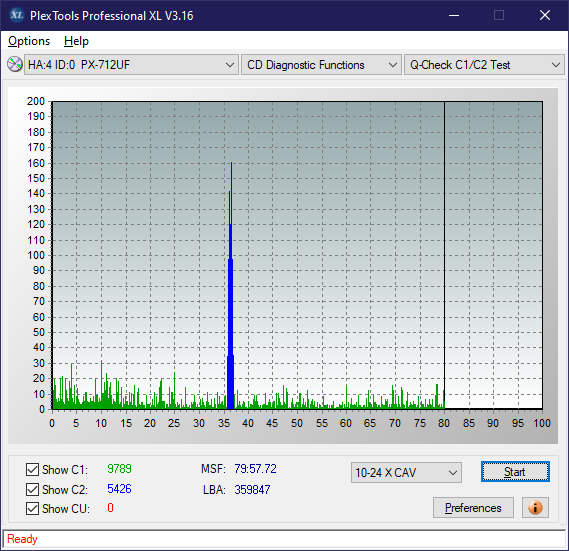Close the PlexTools Professional window
The image size is (569, 551).
click(x=545, y=15)
